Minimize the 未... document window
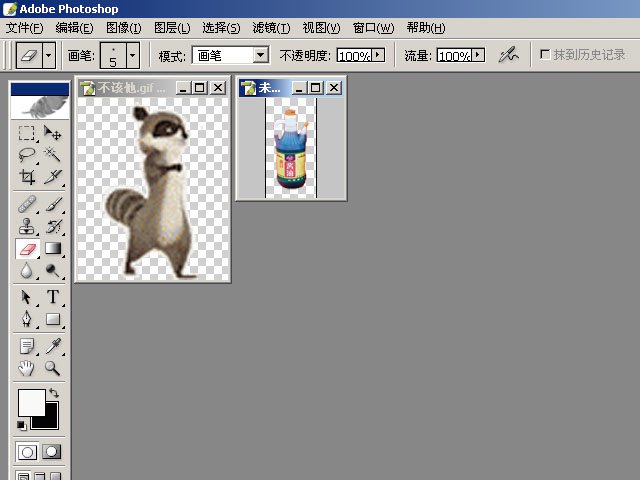 [x=299, y=88]
